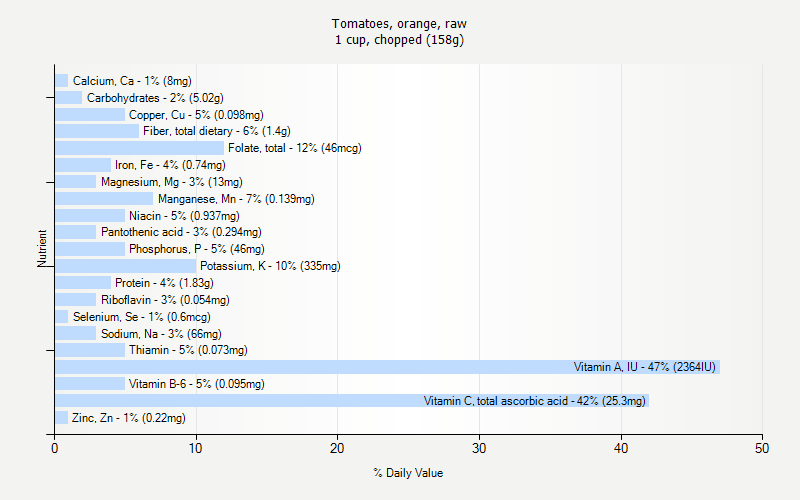Select the 'Calcium, Ca - 1% (8mg)' label
This screenshot has height=500, width=800.
[x=132, y=81]
